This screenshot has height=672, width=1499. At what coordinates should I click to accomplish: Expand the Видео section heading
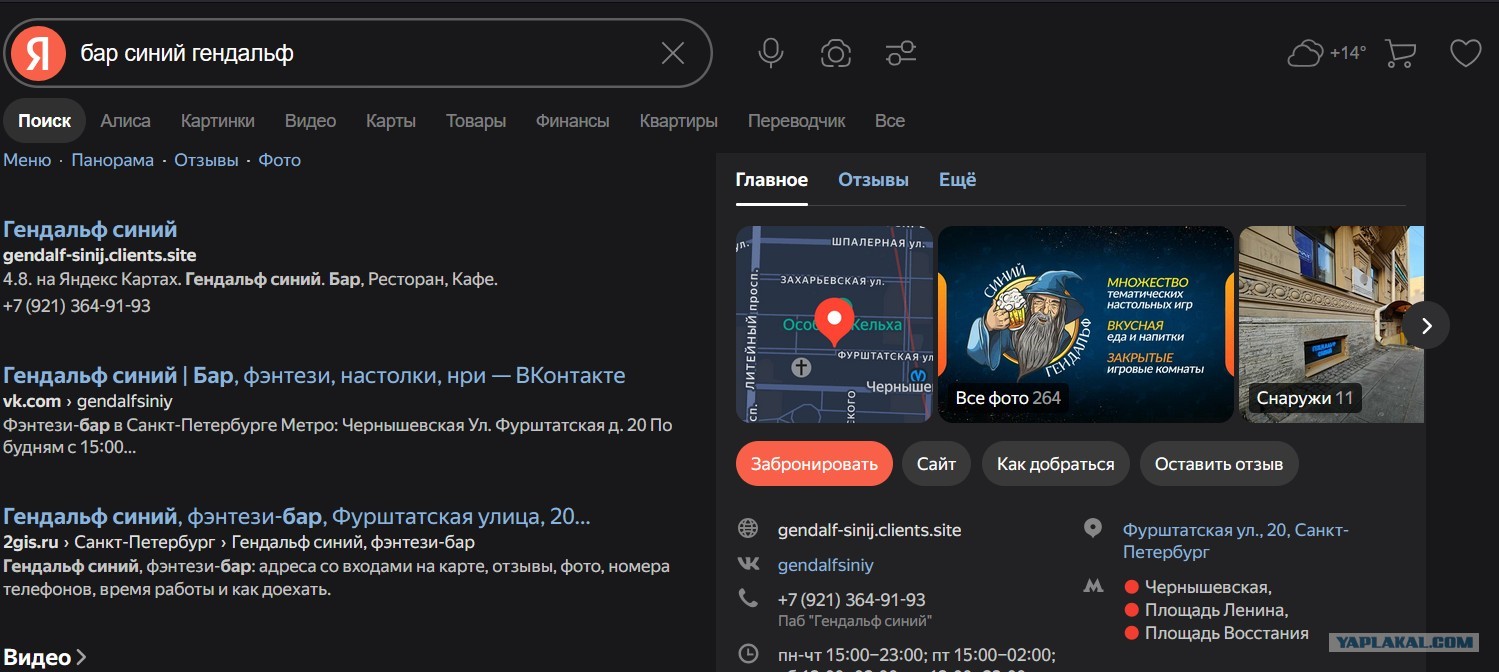pos(45,657)
